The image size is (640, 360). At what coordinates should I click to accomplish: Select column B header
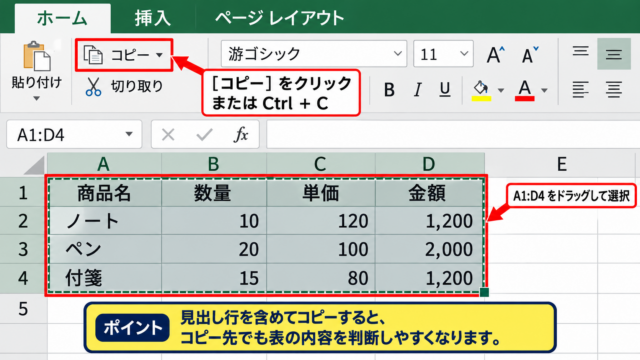pos(214,164)
